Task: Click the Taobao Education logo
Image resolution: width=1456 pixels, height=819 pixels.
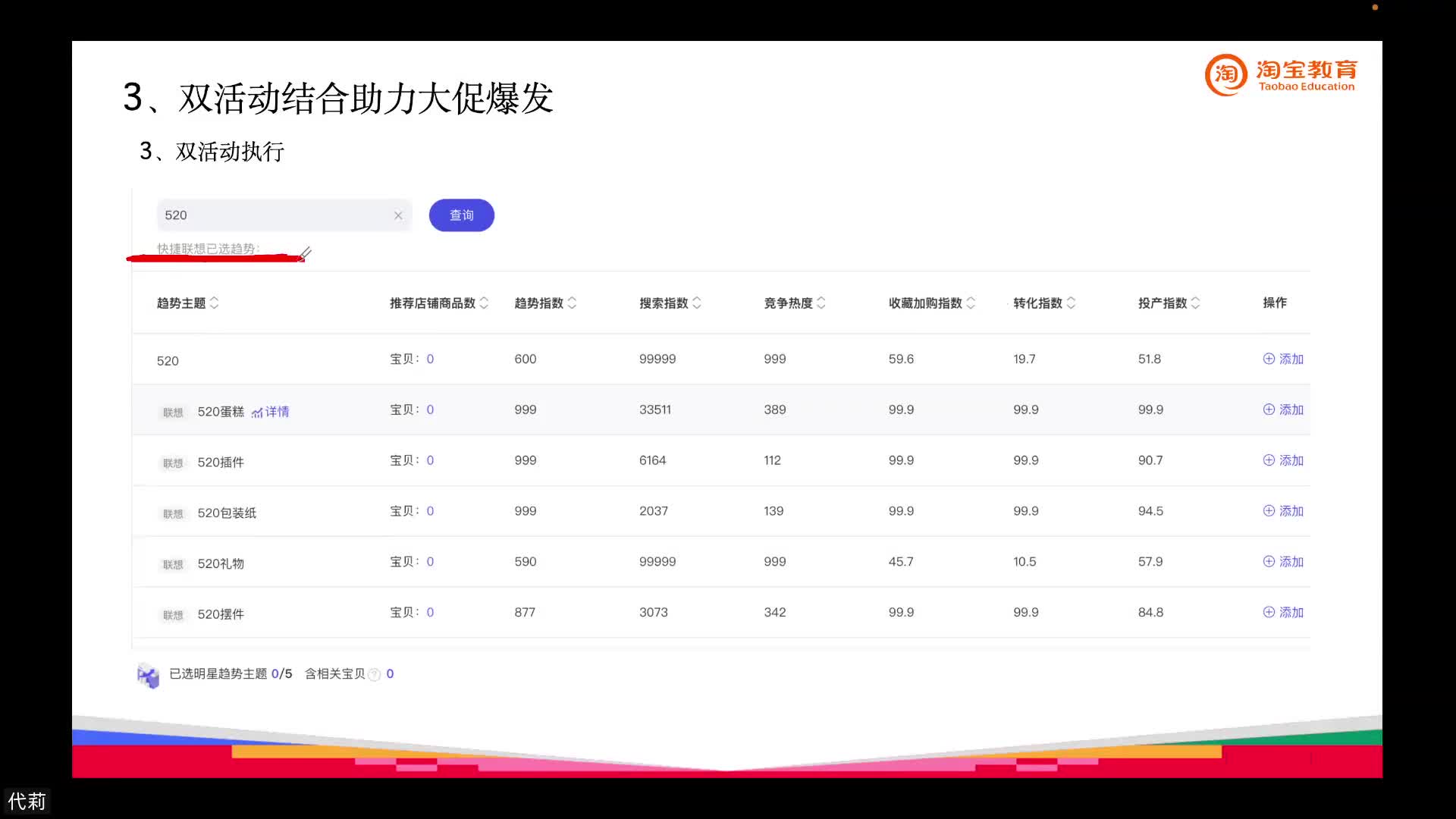Action: 1280,75
